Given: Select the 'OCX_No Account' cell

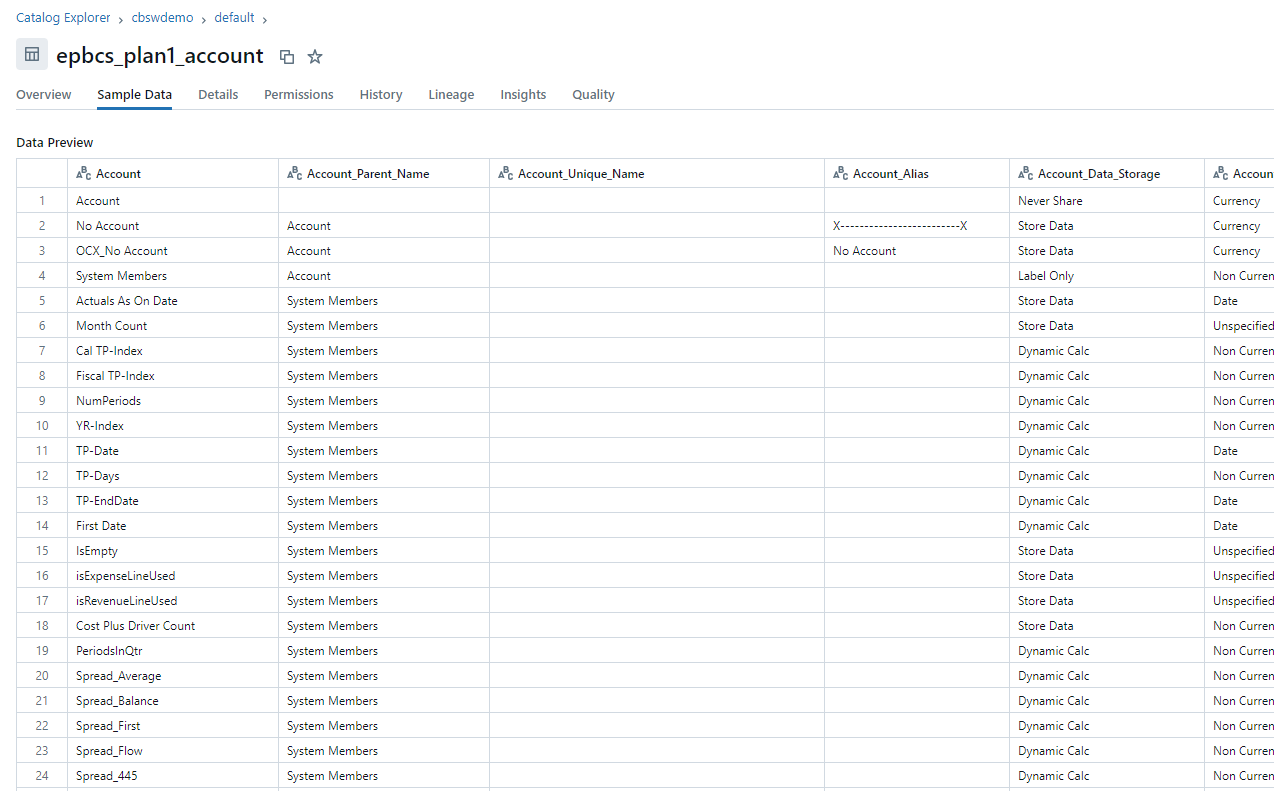Looking at the screenshot, I should pyautogui.click(x=122, y=251).
